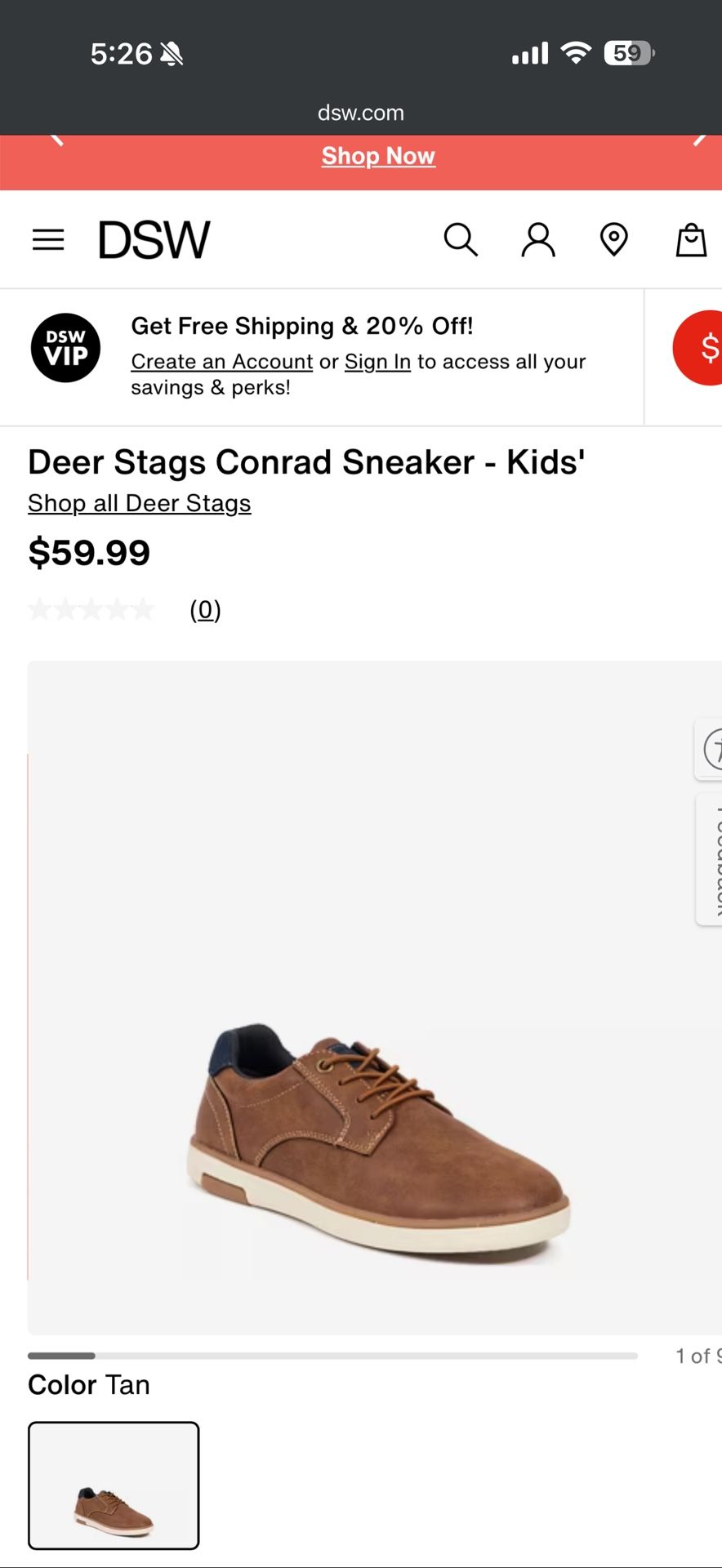Show next promo banner with right chevron
Image resolution: width=722 pixels, height=1568 pixels.
[x=699, y=140]
